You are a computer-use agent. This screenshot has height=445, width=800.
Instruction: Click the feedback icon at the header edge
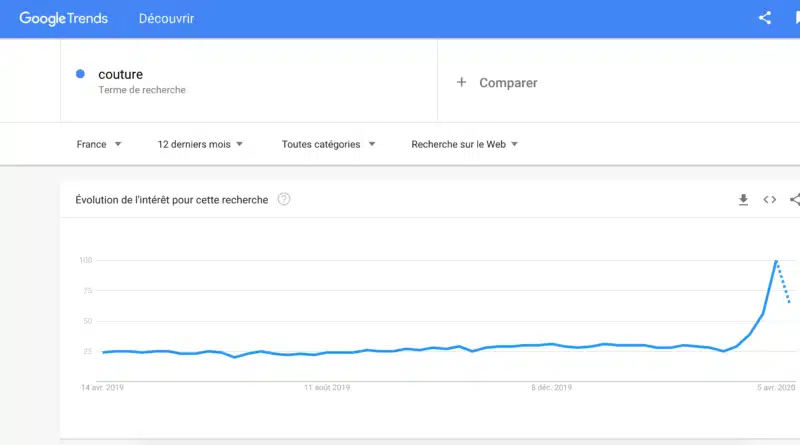tap(796, 18)
